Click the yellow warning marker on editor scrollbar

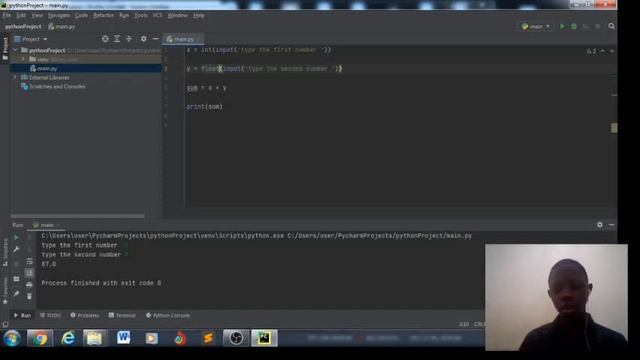[614, 128]
